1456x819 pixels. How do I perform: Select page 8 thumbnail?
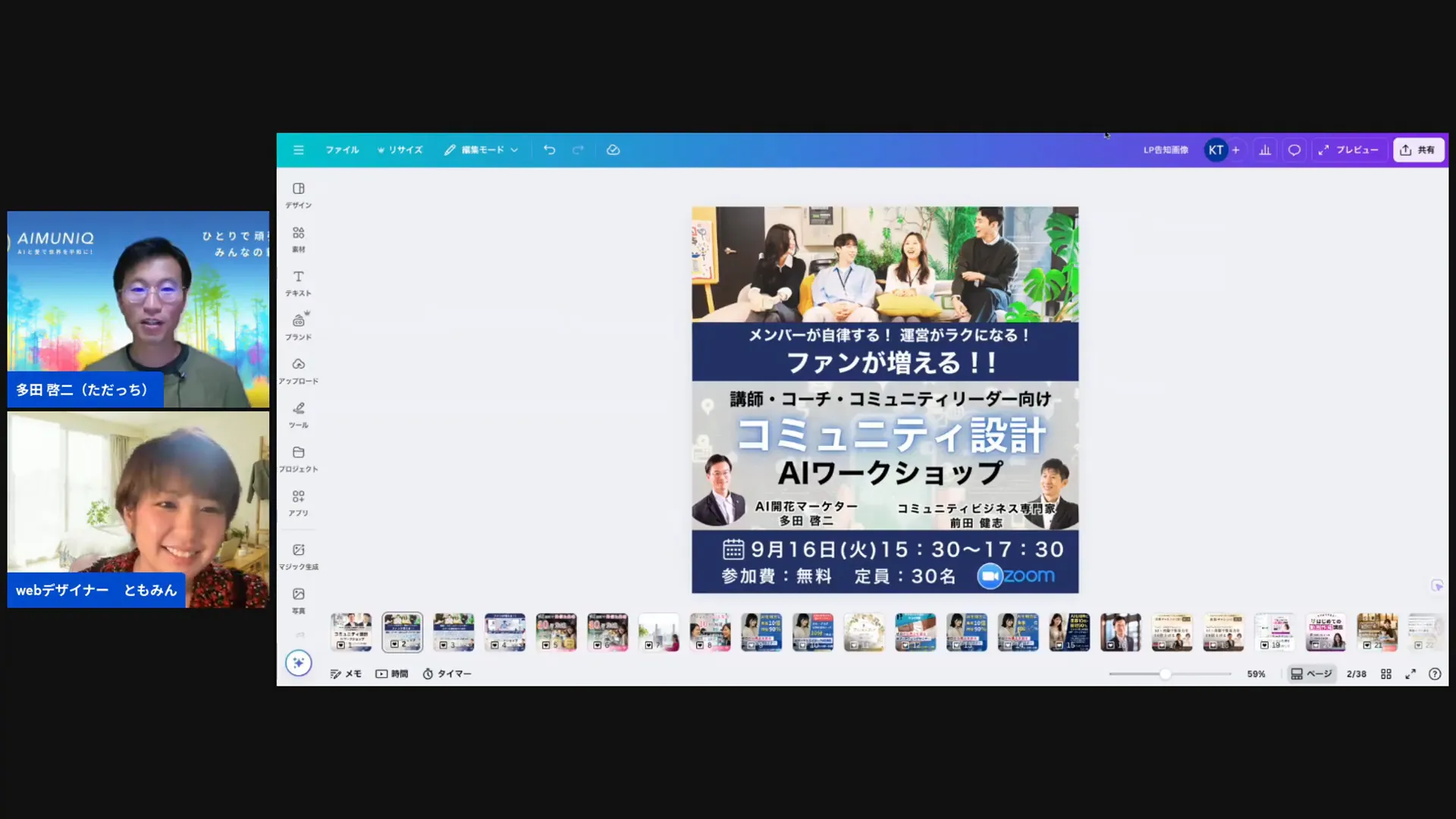click(x=711, y=632)
